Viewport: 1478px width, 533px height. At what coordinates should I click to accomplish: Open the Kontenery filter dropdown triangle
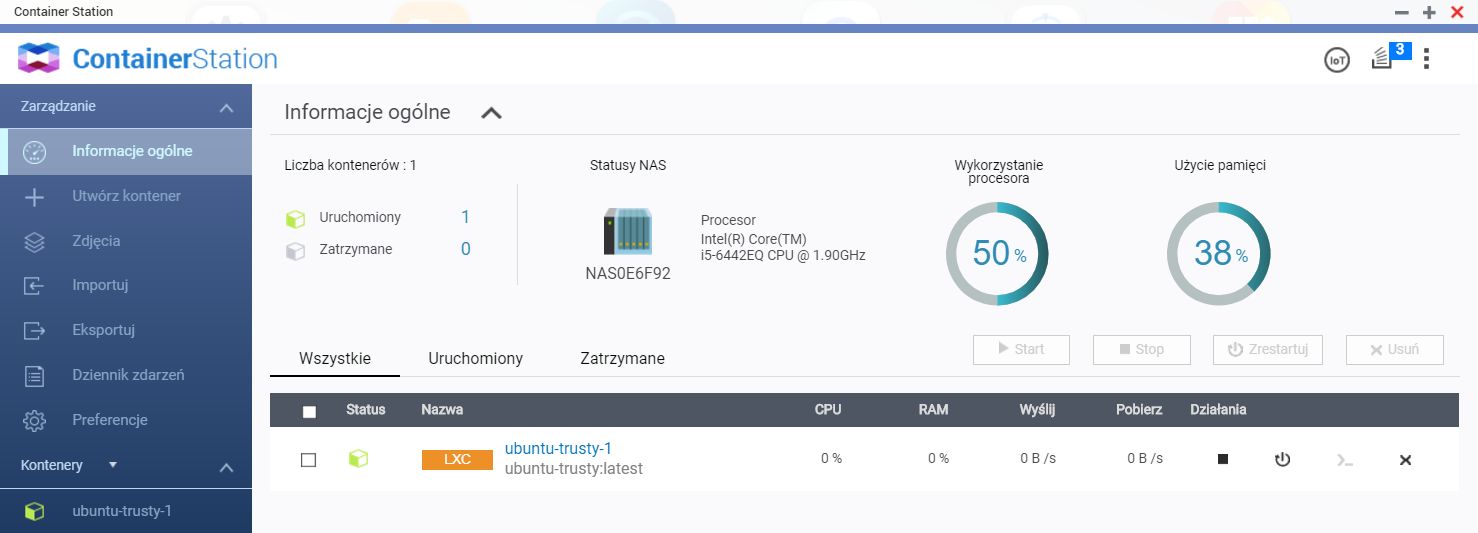pos(113,465)
